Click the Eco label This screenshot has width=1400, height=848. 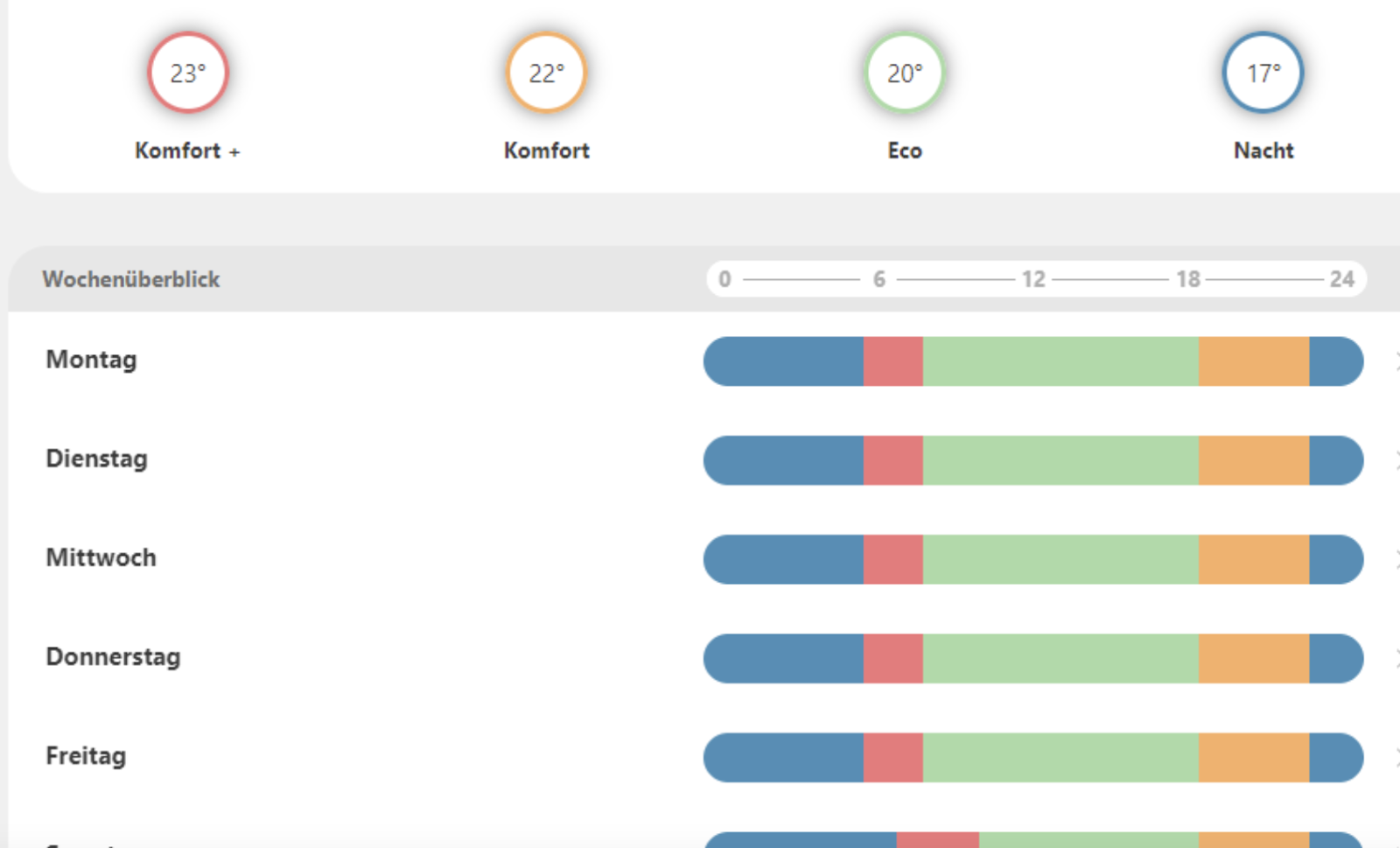[905, 151]
